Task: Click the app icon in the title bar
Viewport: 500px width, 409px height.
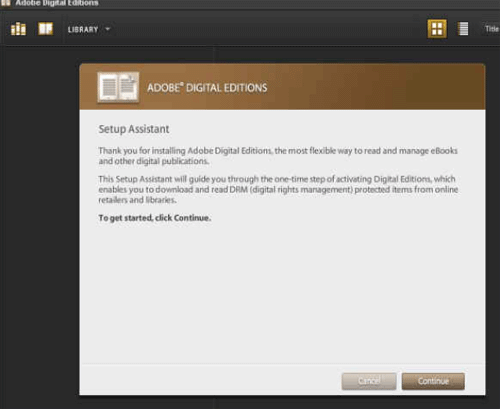Action: (5, 3)
